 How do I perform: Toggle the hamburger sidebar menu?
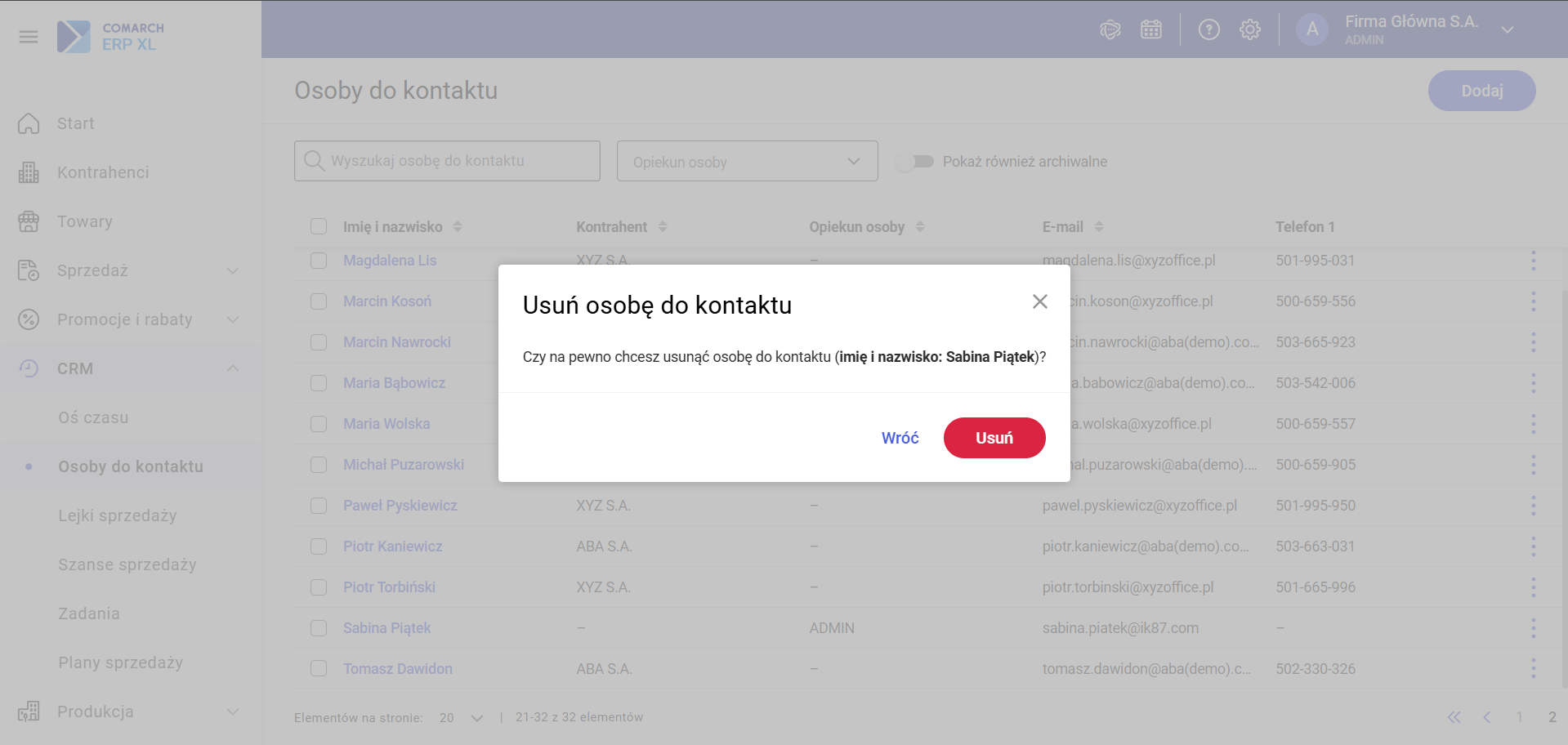(29, 37)
